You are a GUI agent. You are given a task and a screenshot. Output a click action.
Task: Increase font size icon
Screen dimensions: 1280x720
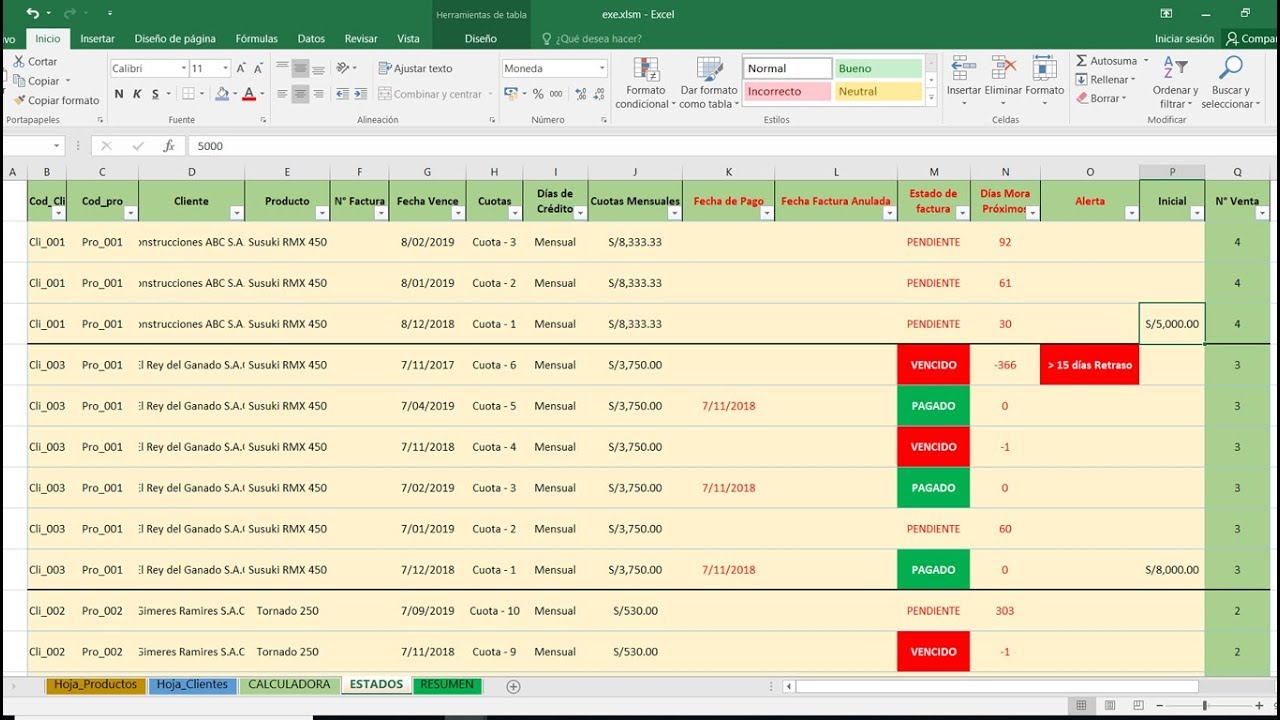(242, 68)
